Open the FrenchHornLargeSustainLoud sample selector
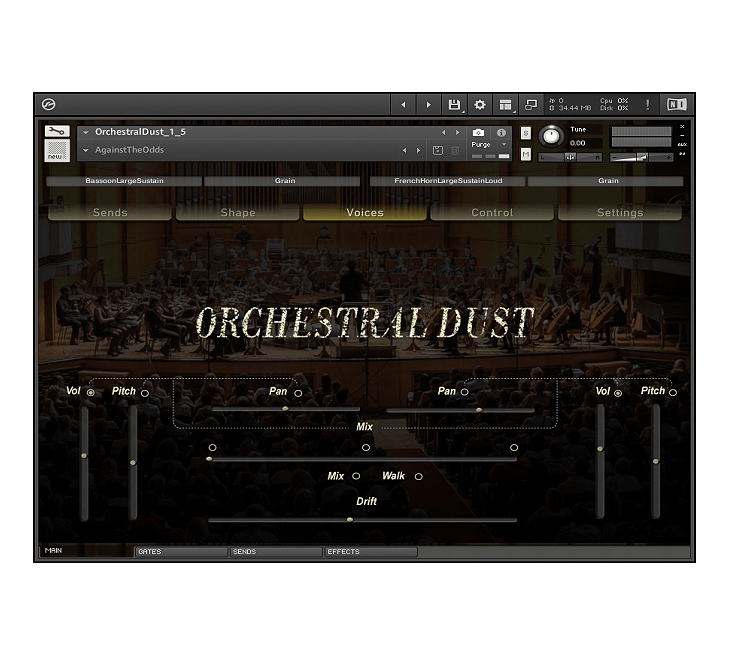Viewport: 730px width, 655px height. (448, 181)
